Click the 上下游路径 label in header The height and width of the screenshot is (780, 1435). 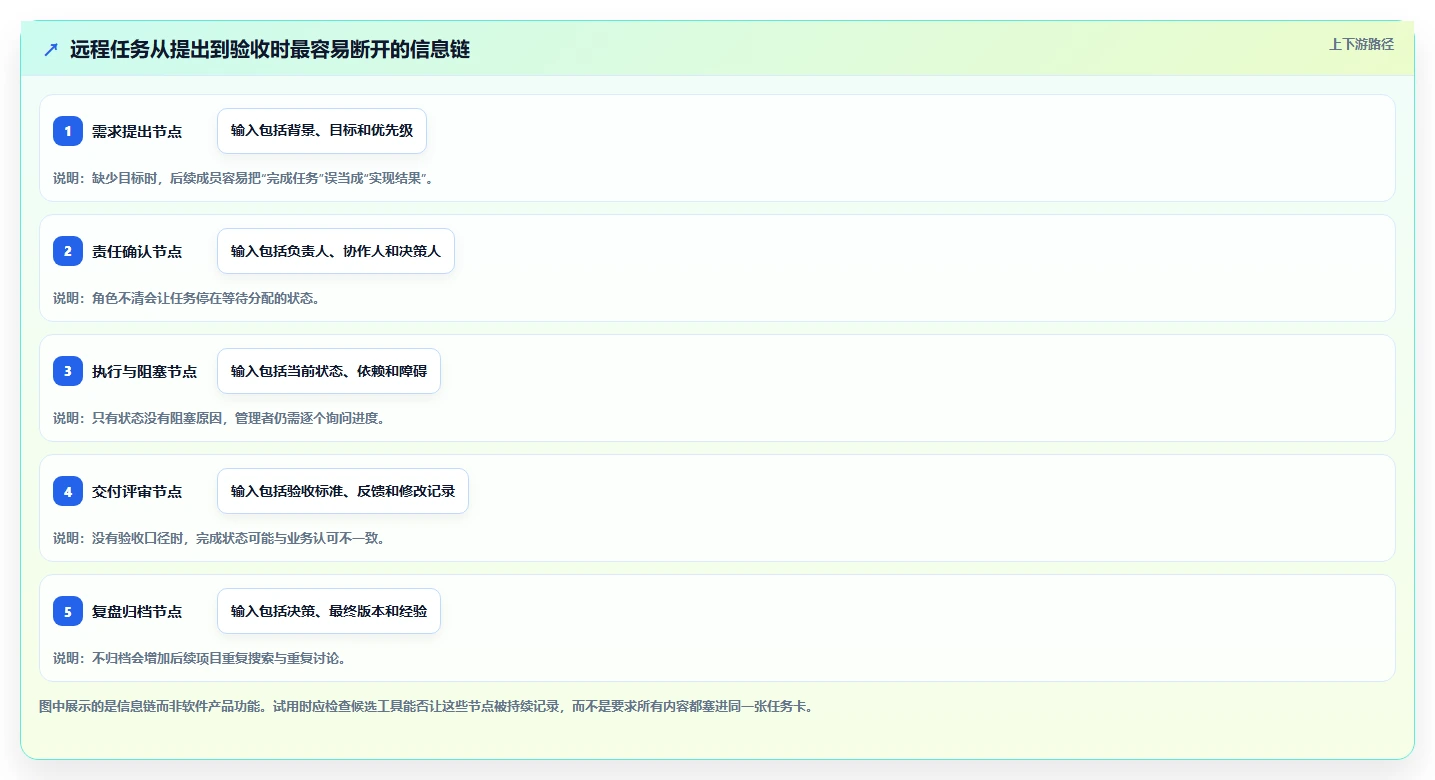(1361, 44)
